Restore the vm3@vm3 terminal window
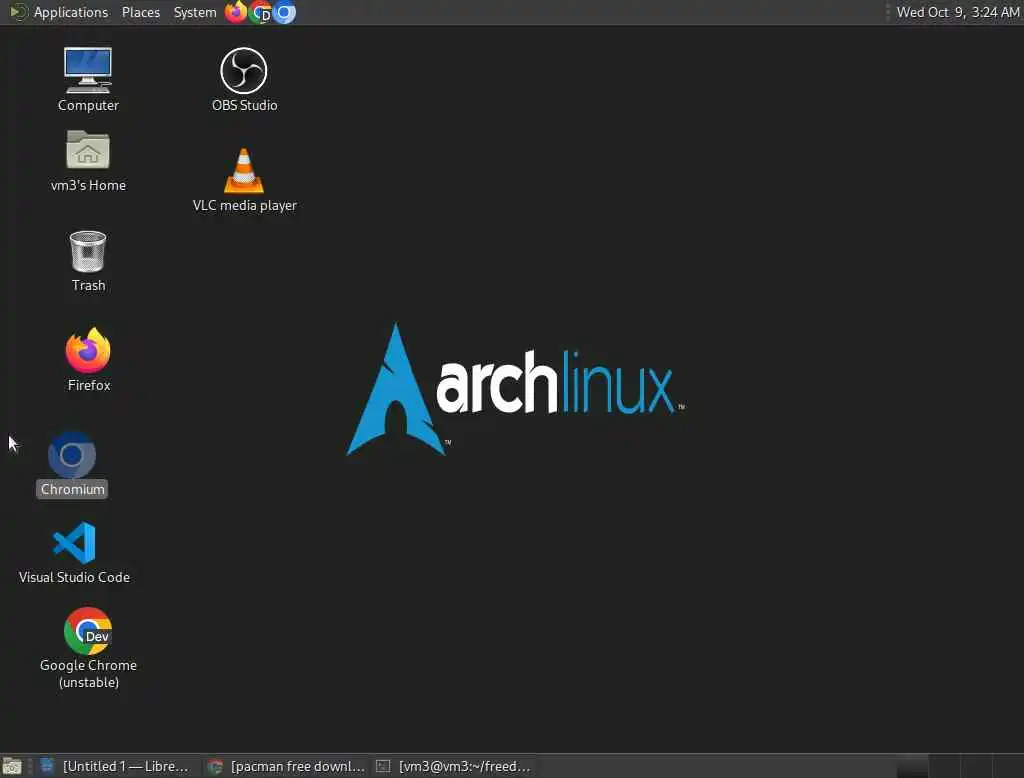The height and width of the screenshot is (778, 1024). (x=455, y=766)
